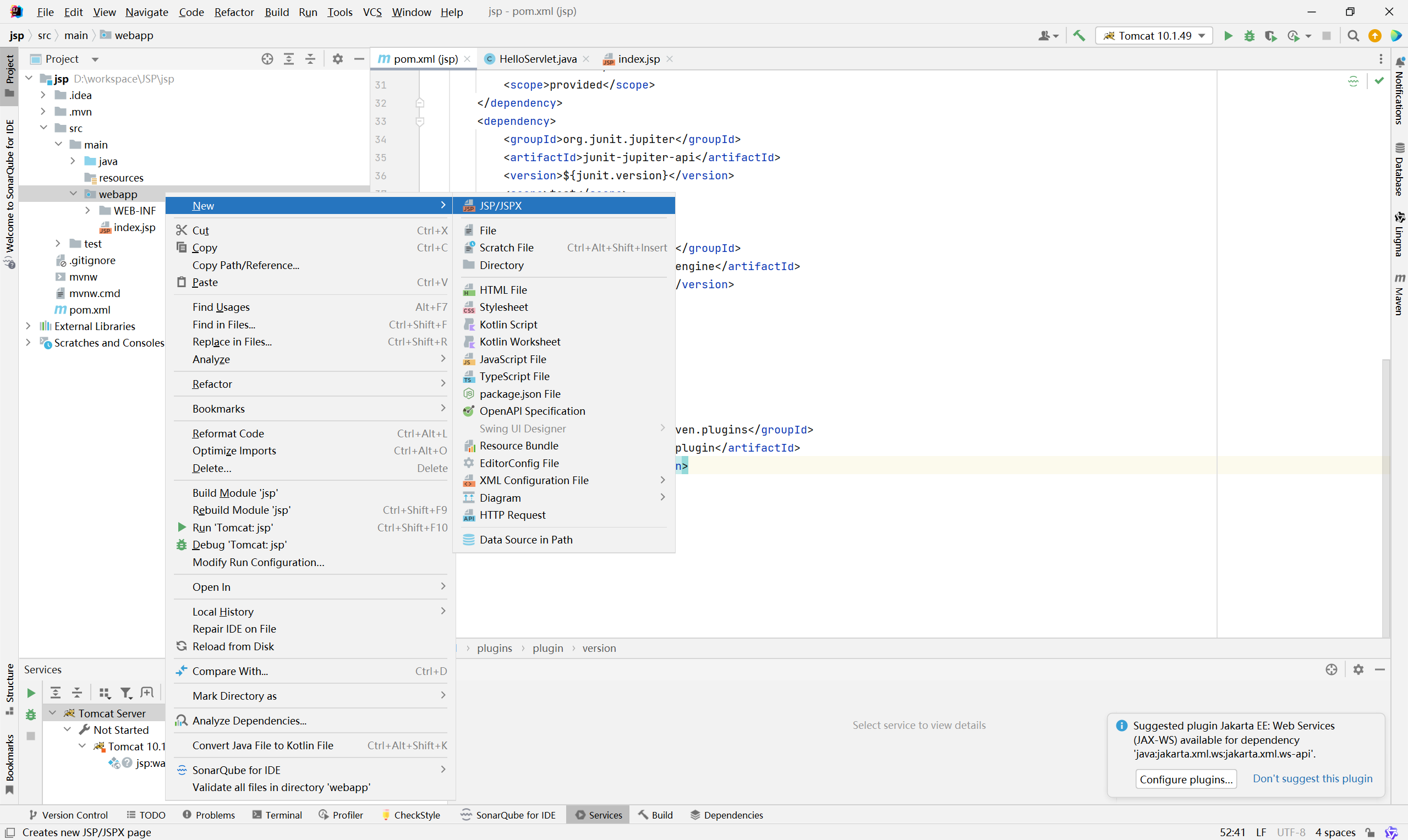Click the Debug bug icon in toolbar
Image resolution: width=1408 pixels, height=840 pixels.
pos(1249,36)
